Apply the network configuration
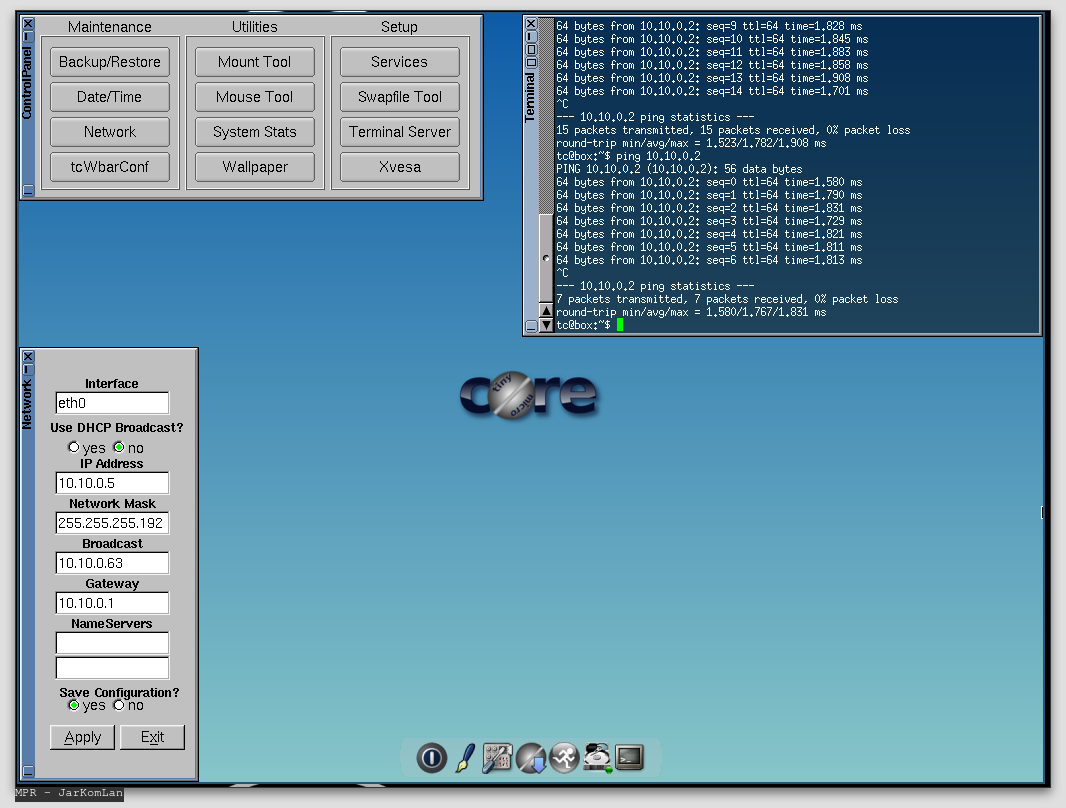1066x808 pixels. 82,737
